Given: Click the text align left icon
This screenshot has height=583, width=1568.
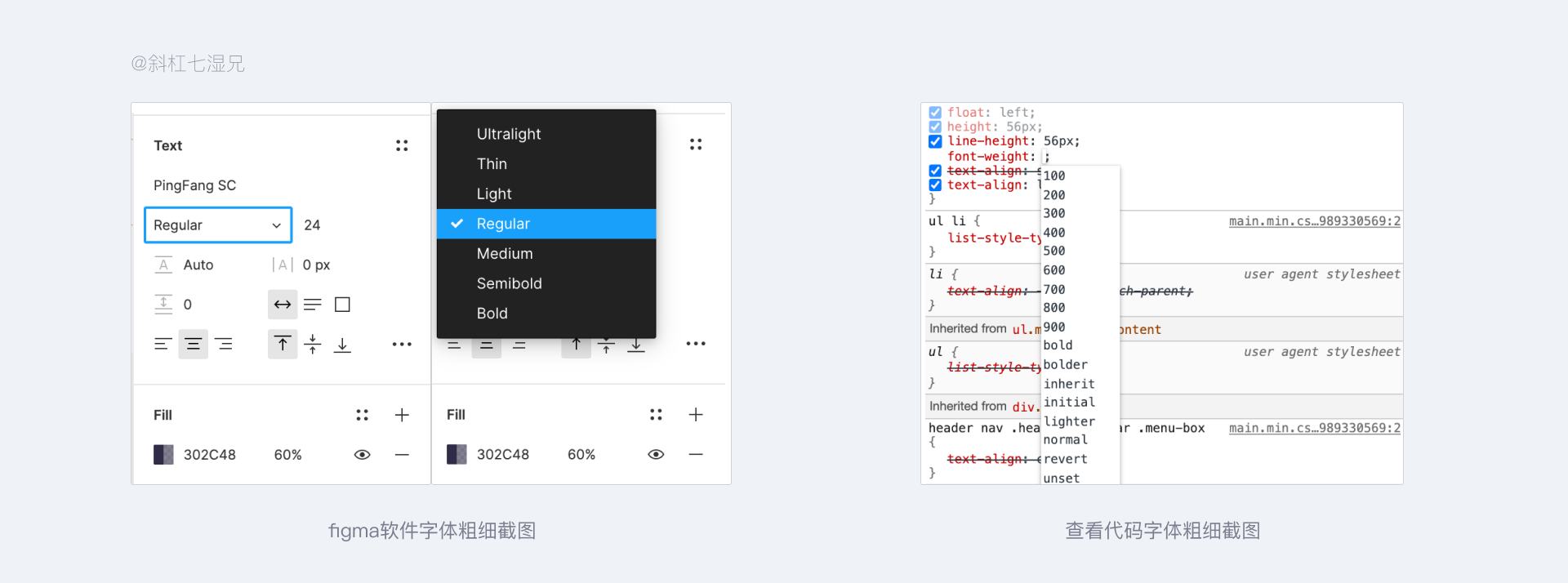Looking at the screenshot, I should point(163,344).
